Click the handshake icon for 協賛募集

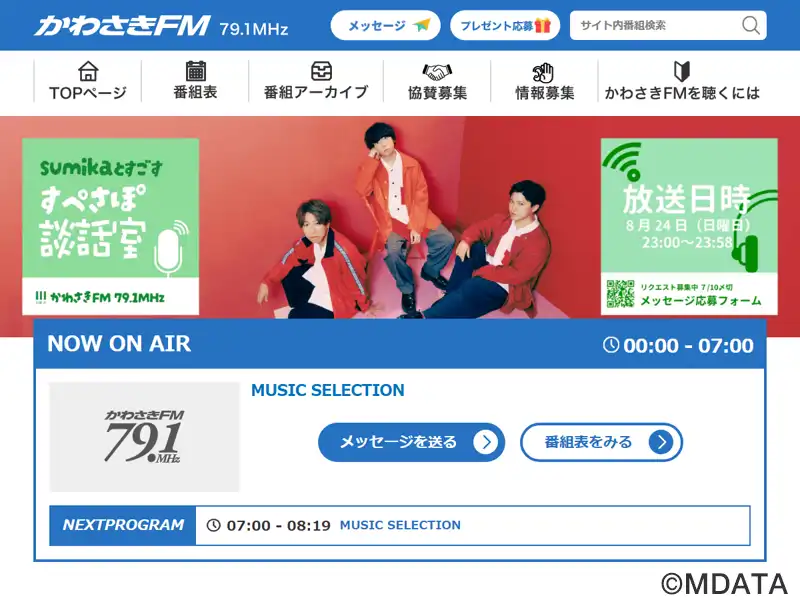tap(437, 72)
